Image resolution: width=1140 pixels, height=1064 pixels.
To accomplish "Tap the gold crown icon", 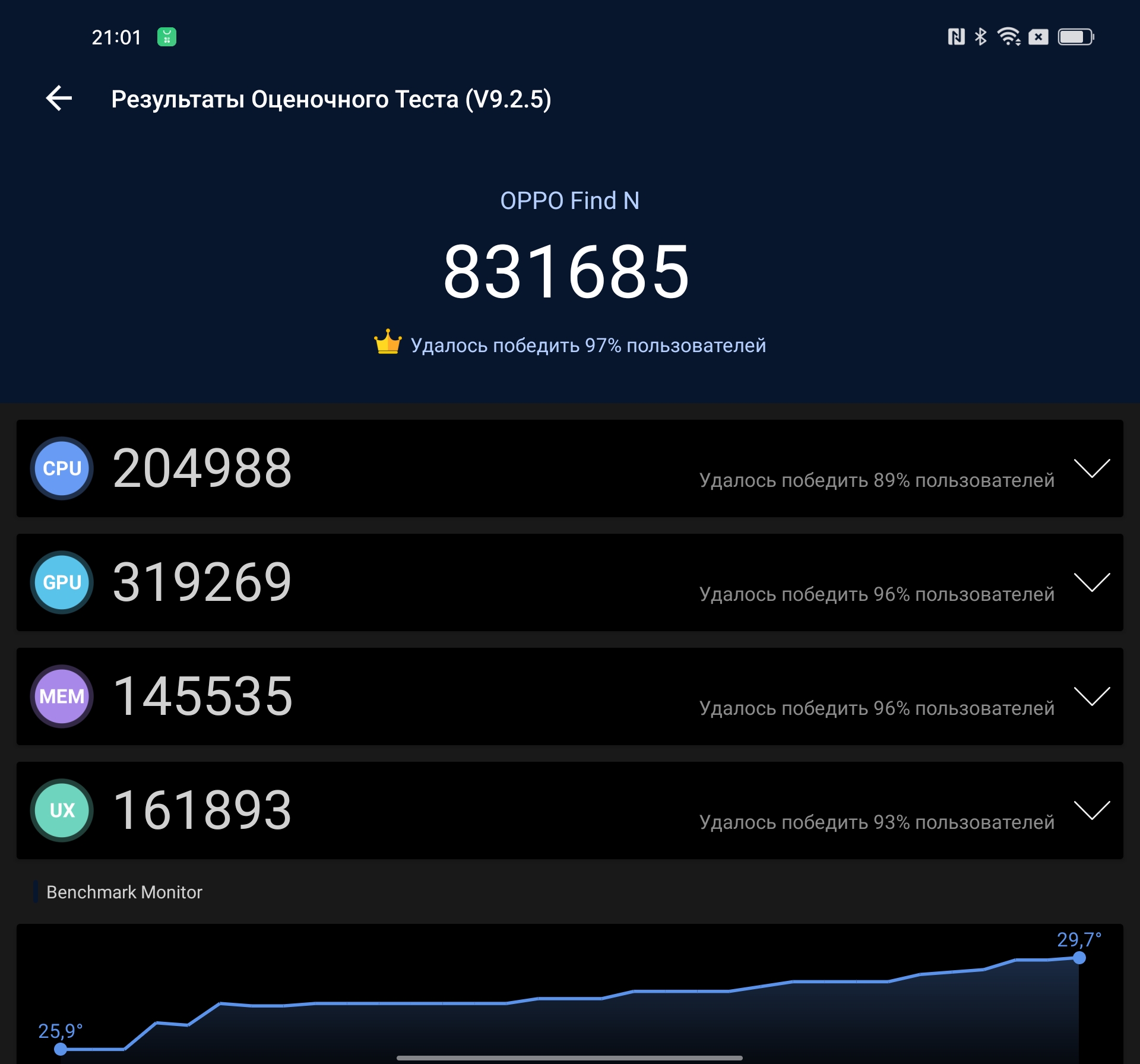I will tap(388, 342).
